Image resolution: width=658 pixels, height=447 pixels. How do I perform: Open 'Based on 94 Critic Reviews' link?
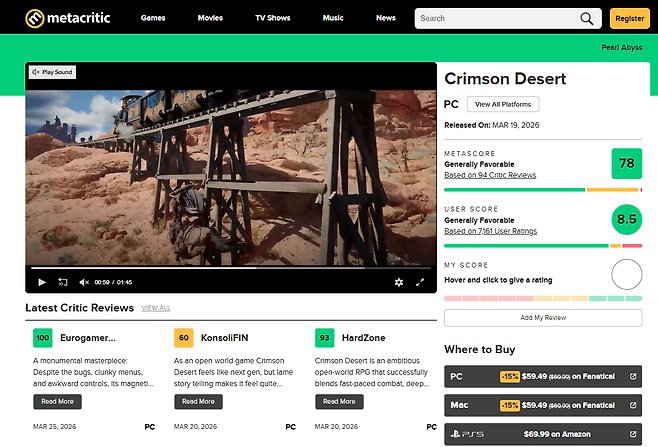(490, 175)
